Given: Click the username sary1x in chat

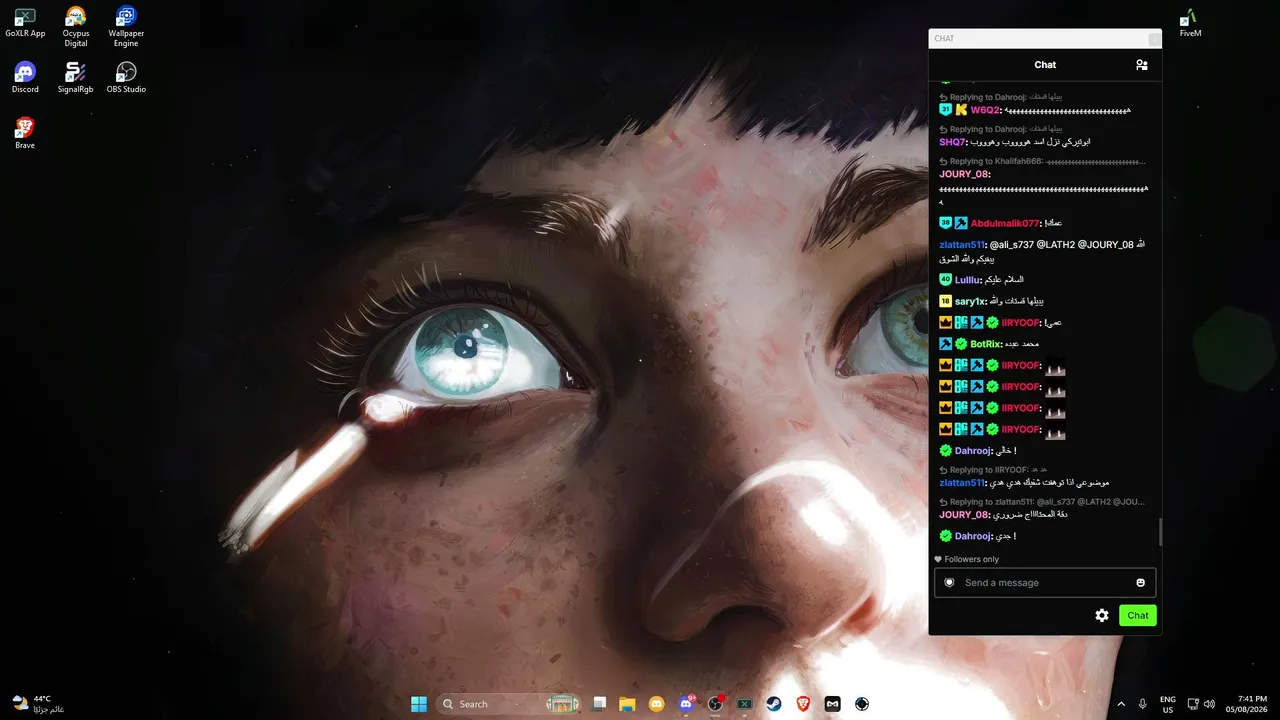Looking at the screenshot, I should (x=970, y=301).
